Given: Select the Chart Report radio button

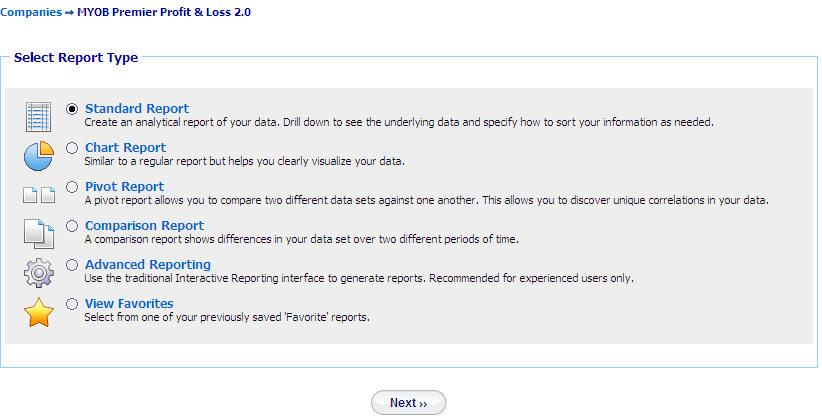Looking at the screenshot, I should (x=72, y=148).
